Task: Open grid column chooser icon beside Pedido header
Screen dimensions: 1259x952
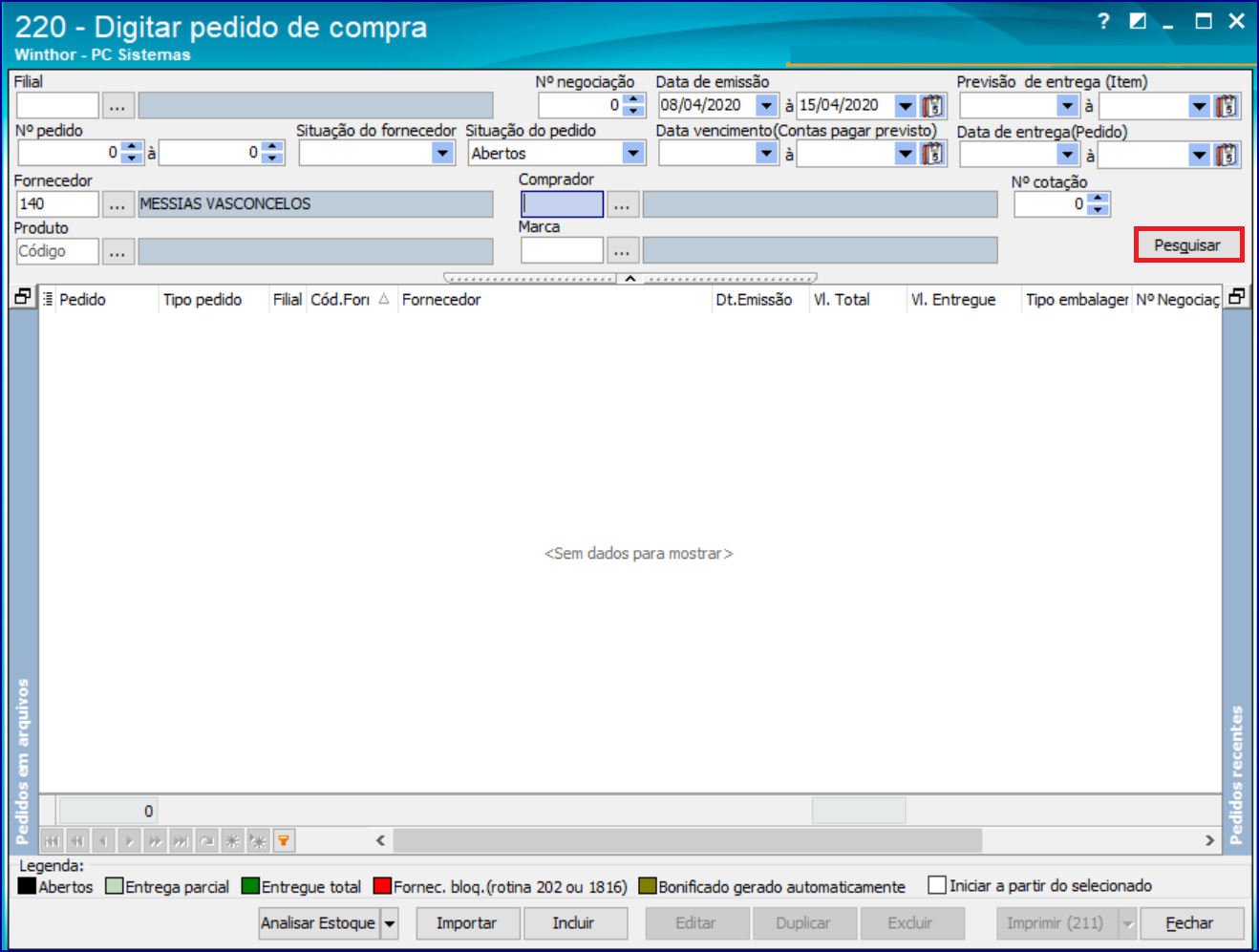Action: 48,300
